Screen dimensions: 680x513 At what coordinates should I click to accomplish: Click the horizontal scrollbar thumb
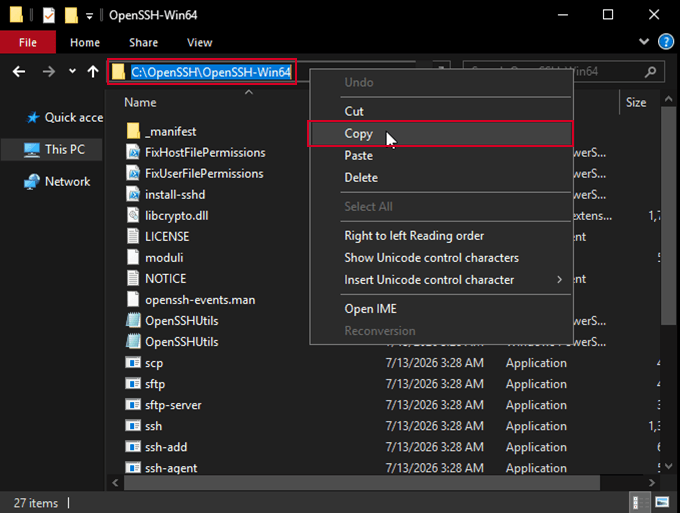click(x=362, y=483)
